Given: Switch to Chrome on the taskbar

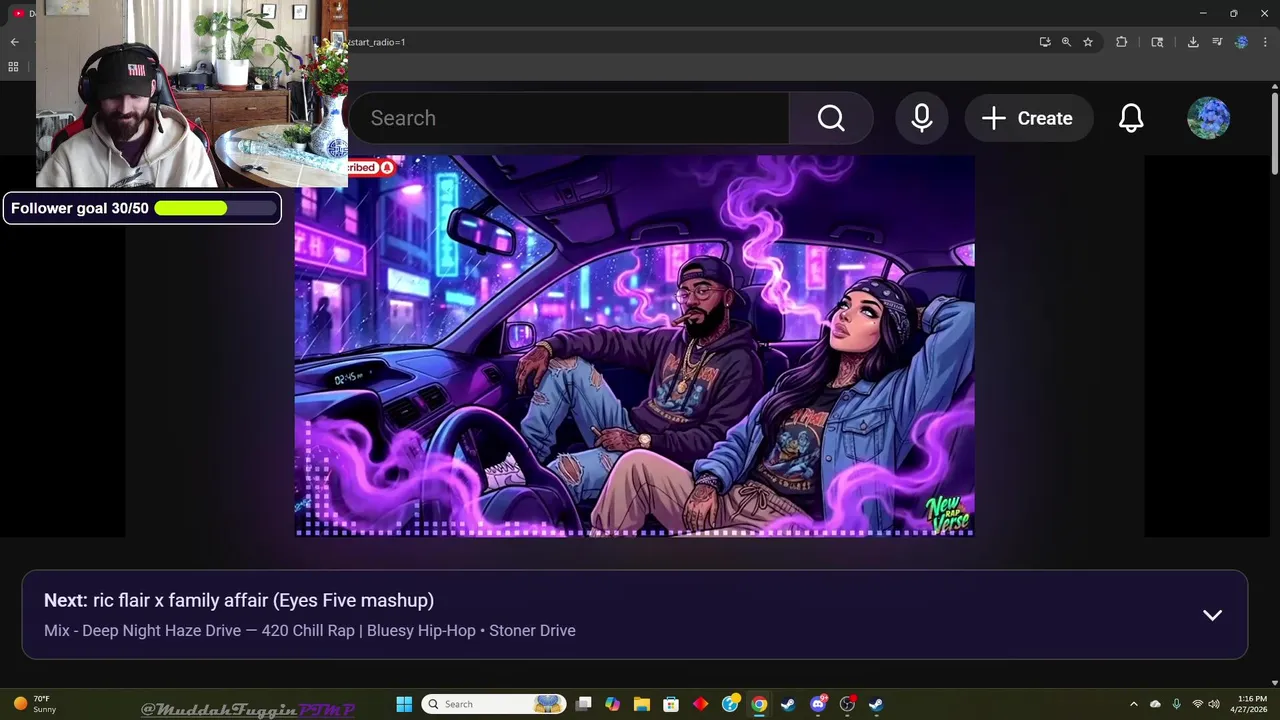Looking at the screenshot, I should pyautogui.click(x=759, y=704).
